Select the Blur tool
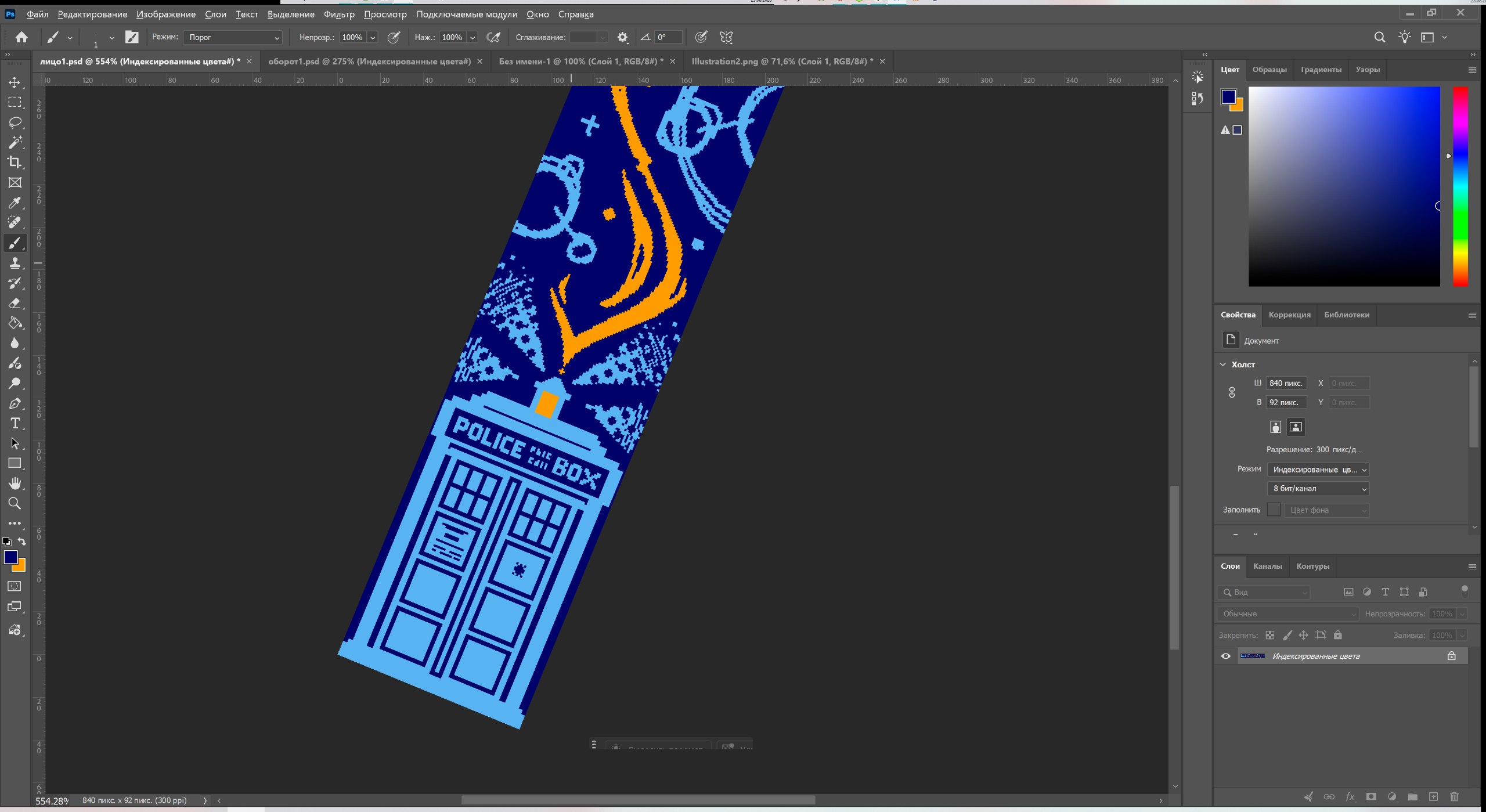The height and width of the screenshot is (812, 1486). [x=15, y=343]
